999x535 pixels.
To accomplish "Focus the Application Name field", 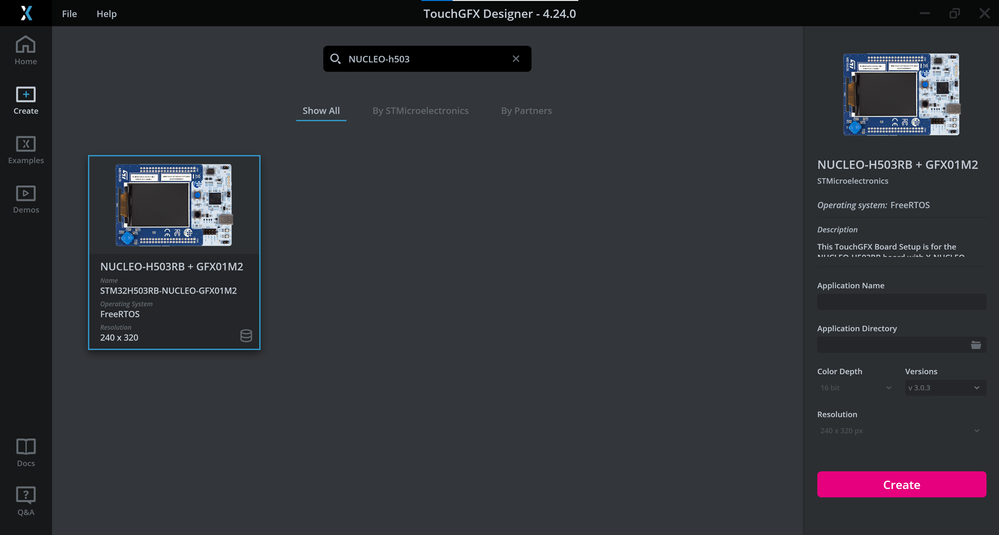I will [902, 302].
